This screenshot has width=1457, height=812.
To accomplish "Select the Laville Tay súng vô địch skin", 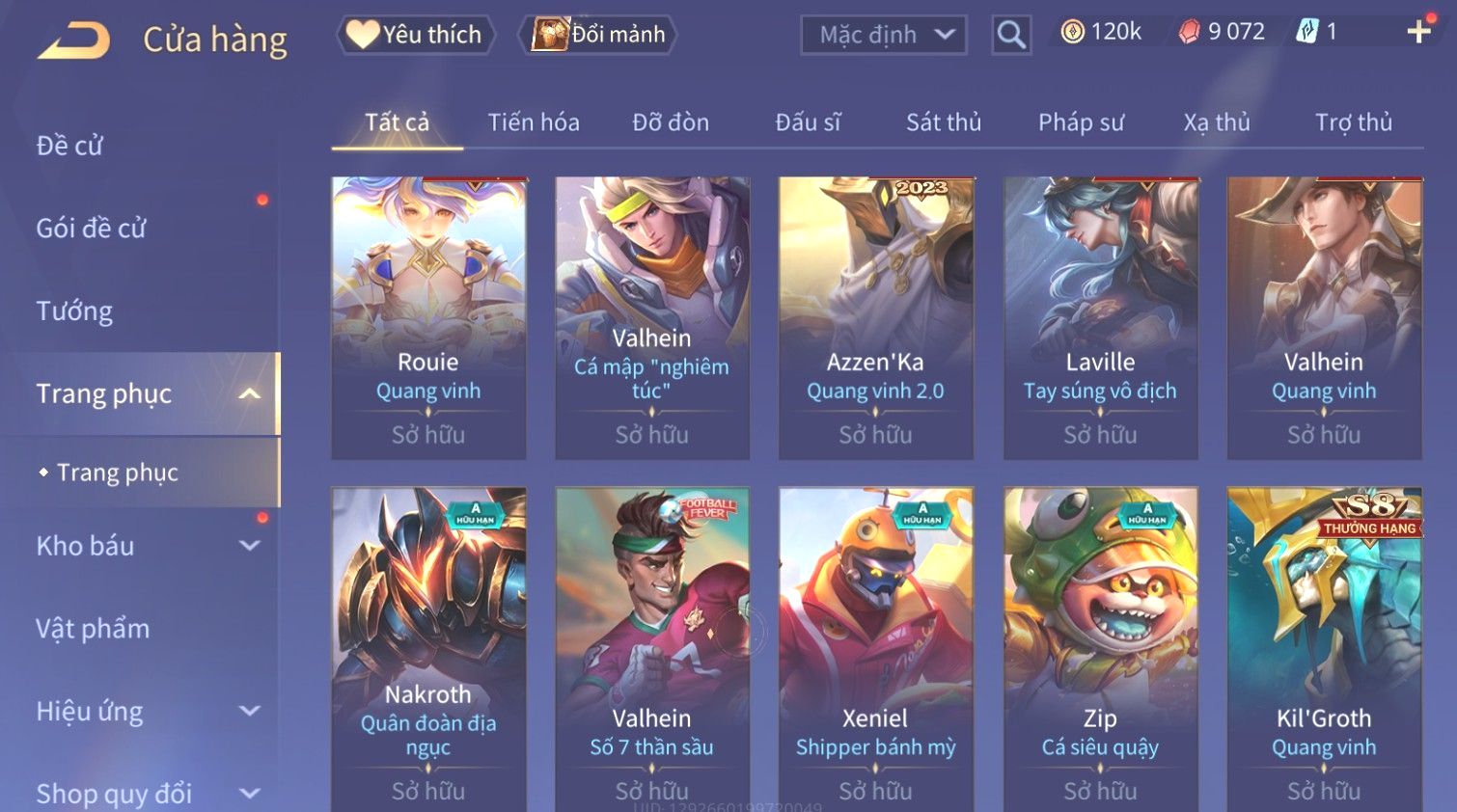I will (x=1100, y=317).
